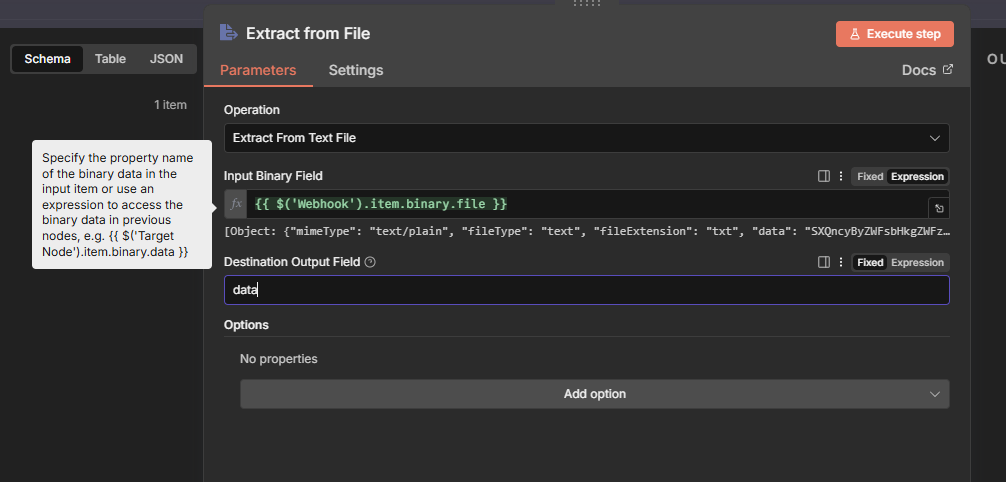Screen dimensions: 1006x482
Task: Set Destination Output Field to Expression mode
Action: point(917,262)
